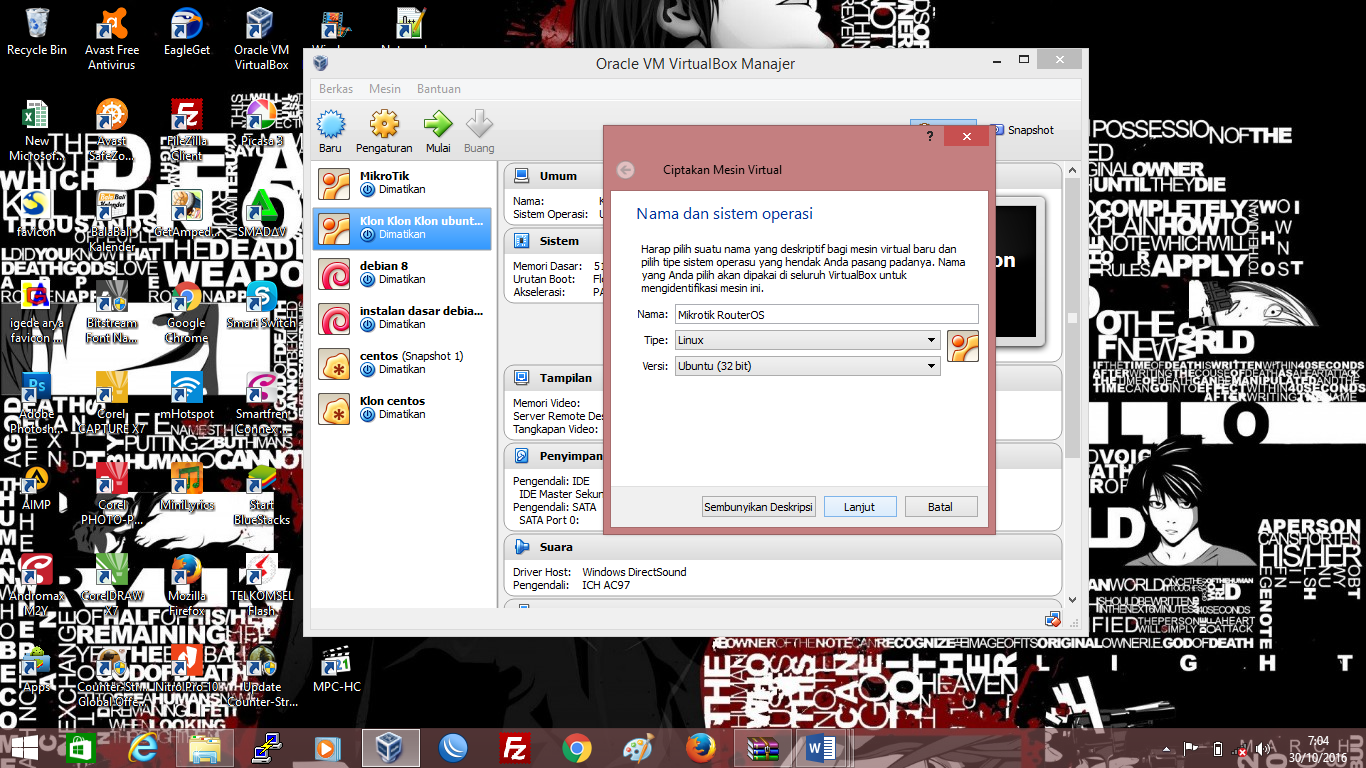Open Avast Free Antivirus desktop icon
Viewport: 1366px width, 768px height.
[x=111, y=39]
